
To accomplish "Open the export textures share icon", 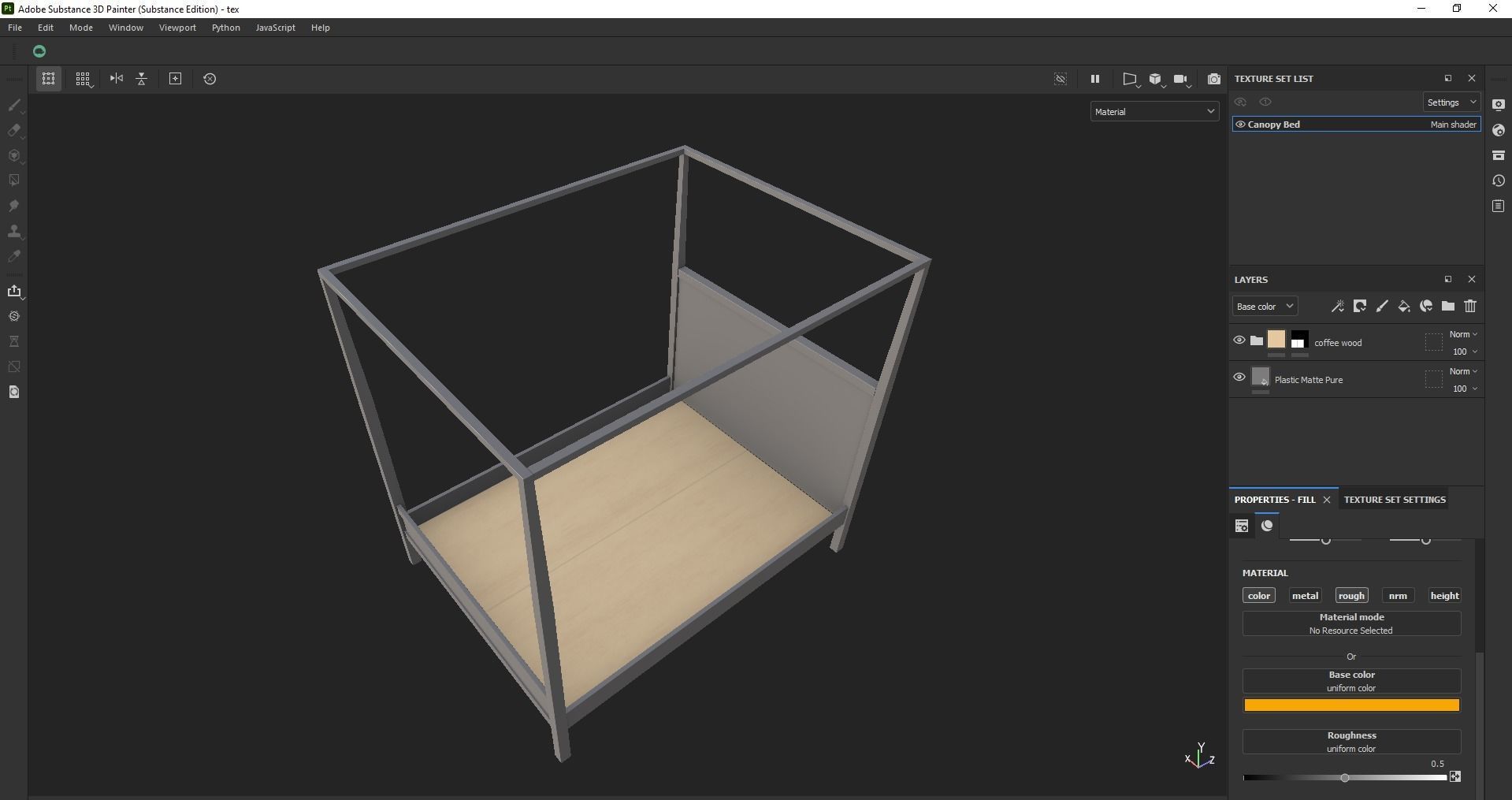I will tap(14, 291).
